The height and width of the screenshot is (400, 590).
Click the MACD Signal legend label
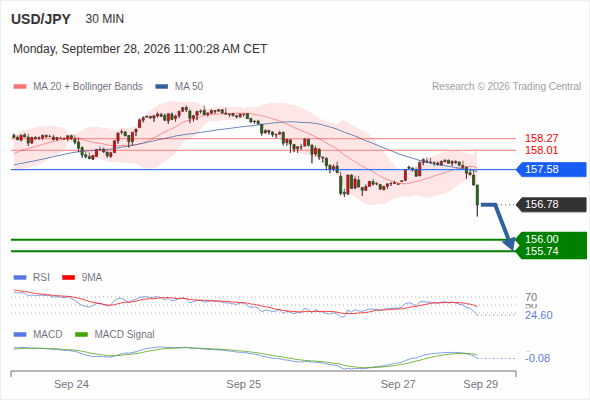125,334
